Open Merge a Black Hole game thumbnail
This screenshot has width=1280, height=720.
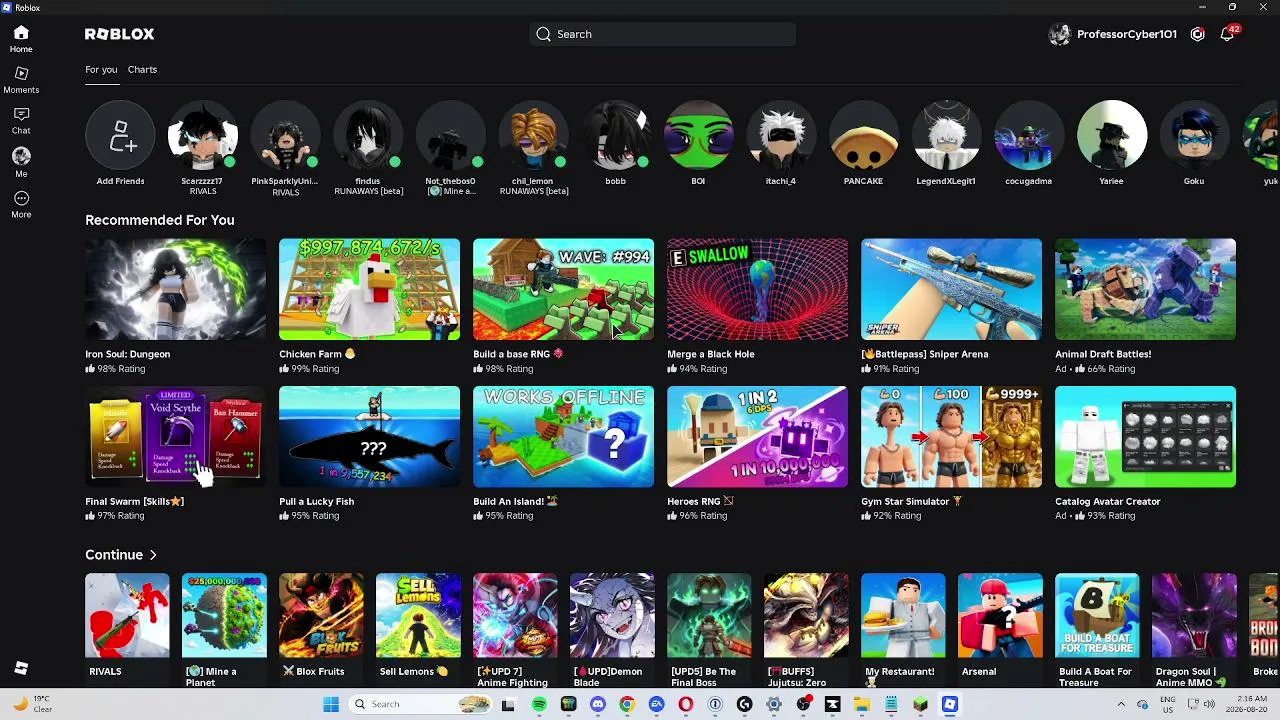[x=757, y=289]
